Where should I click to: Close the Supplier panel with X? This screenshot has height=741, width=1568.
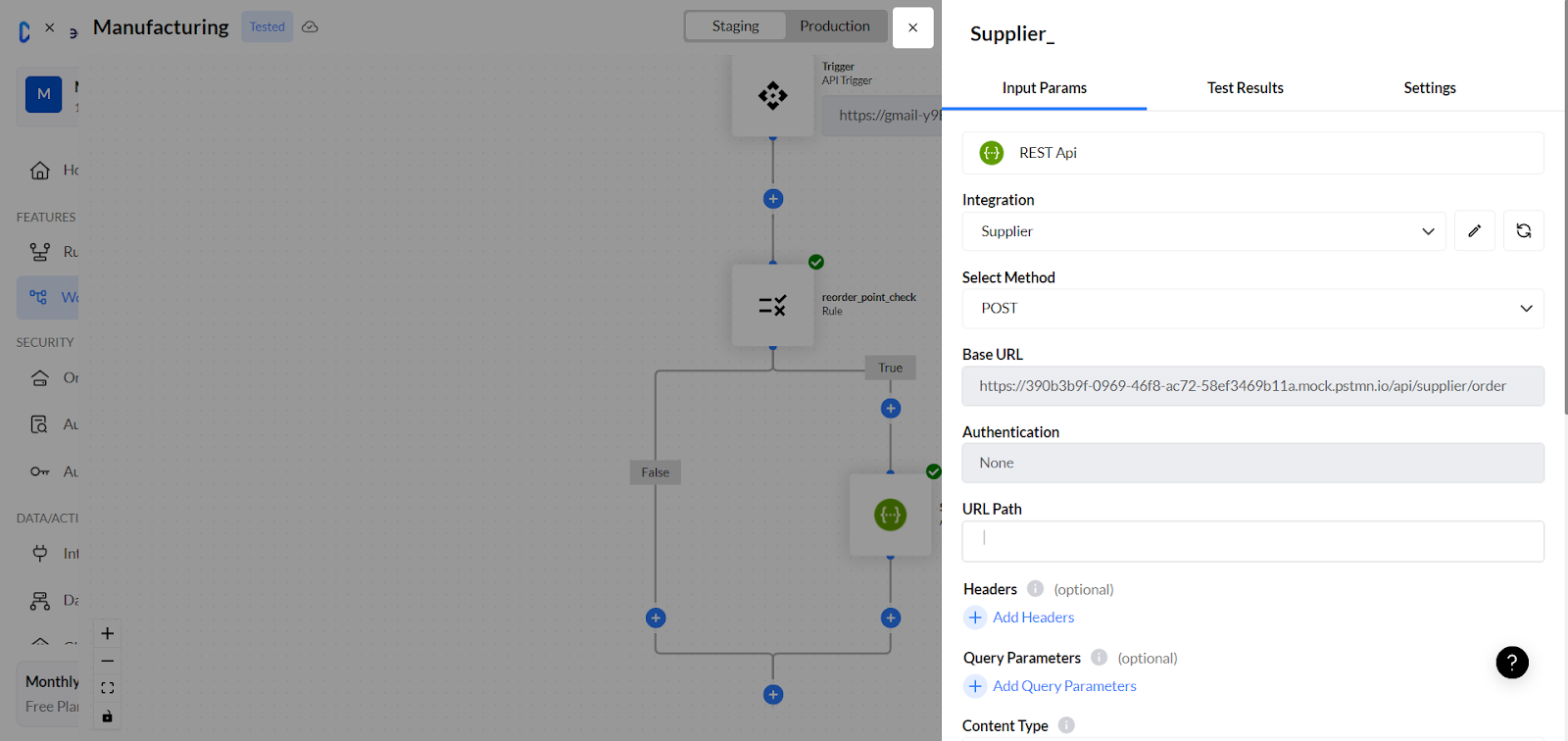coord(912,27)
